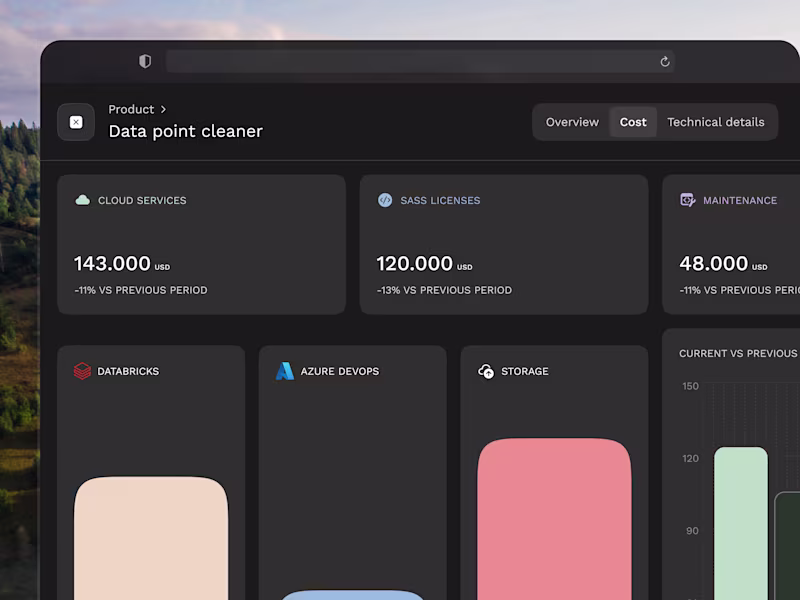The width and height of the screenshot is (800, 600).
Task: Click the AZURE DEVOPS card label
Action: tap(340, 371)
